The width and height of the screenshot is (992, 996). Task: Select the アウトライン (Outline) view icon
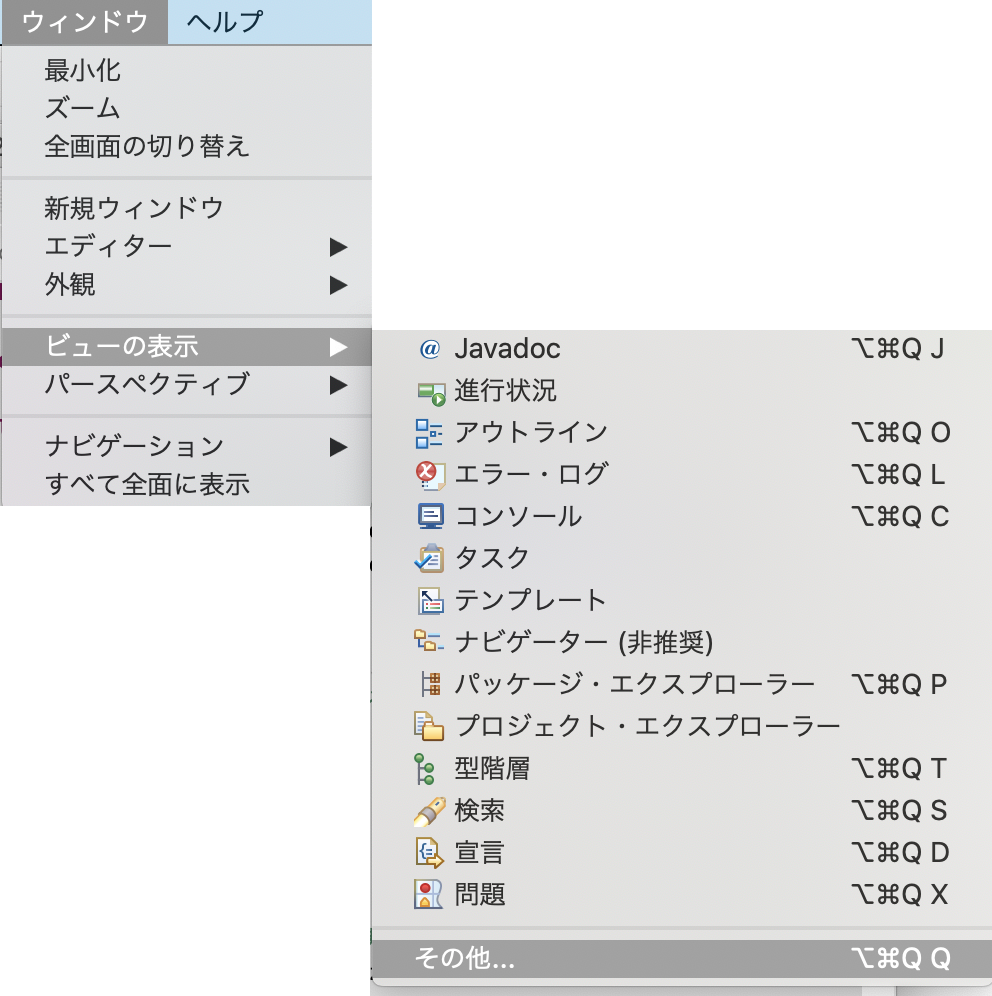coord(430,433)
